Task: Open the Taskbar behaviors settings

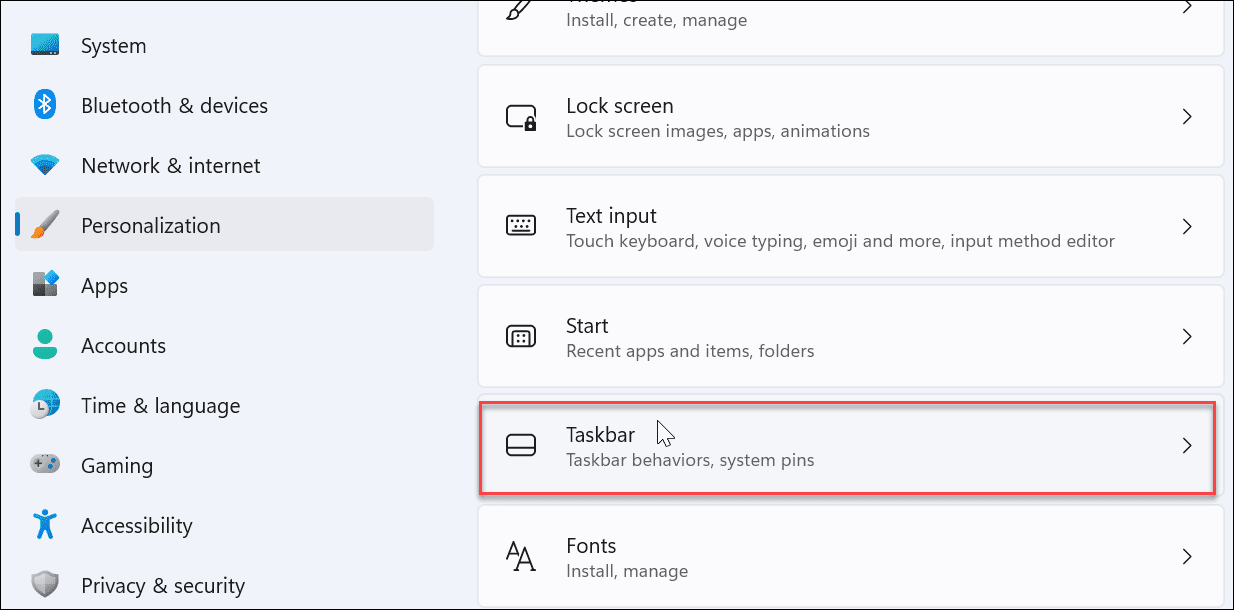Action: click(x=848, y=446)
